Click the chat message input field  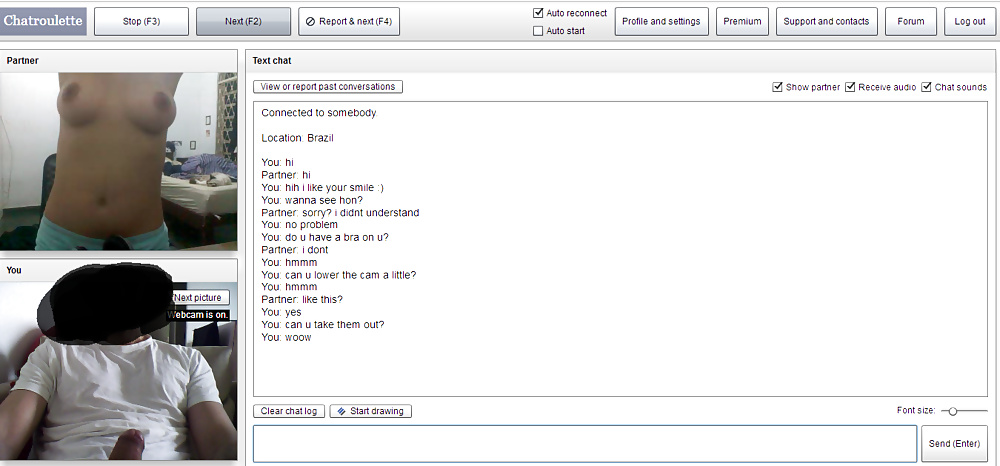click(x=584, y=443)
